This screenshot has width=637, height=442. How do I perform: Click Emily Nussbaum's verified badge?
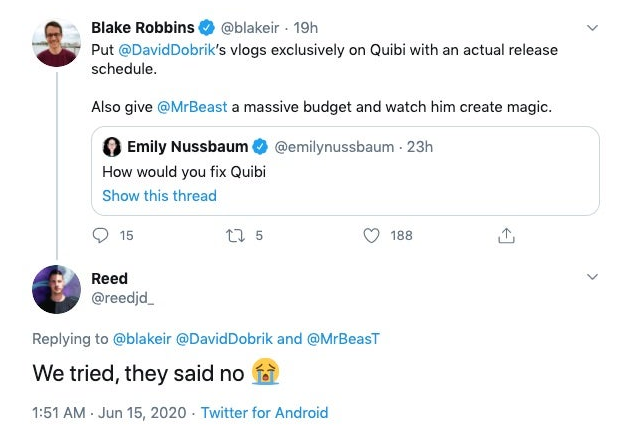(x=259, y=147)
